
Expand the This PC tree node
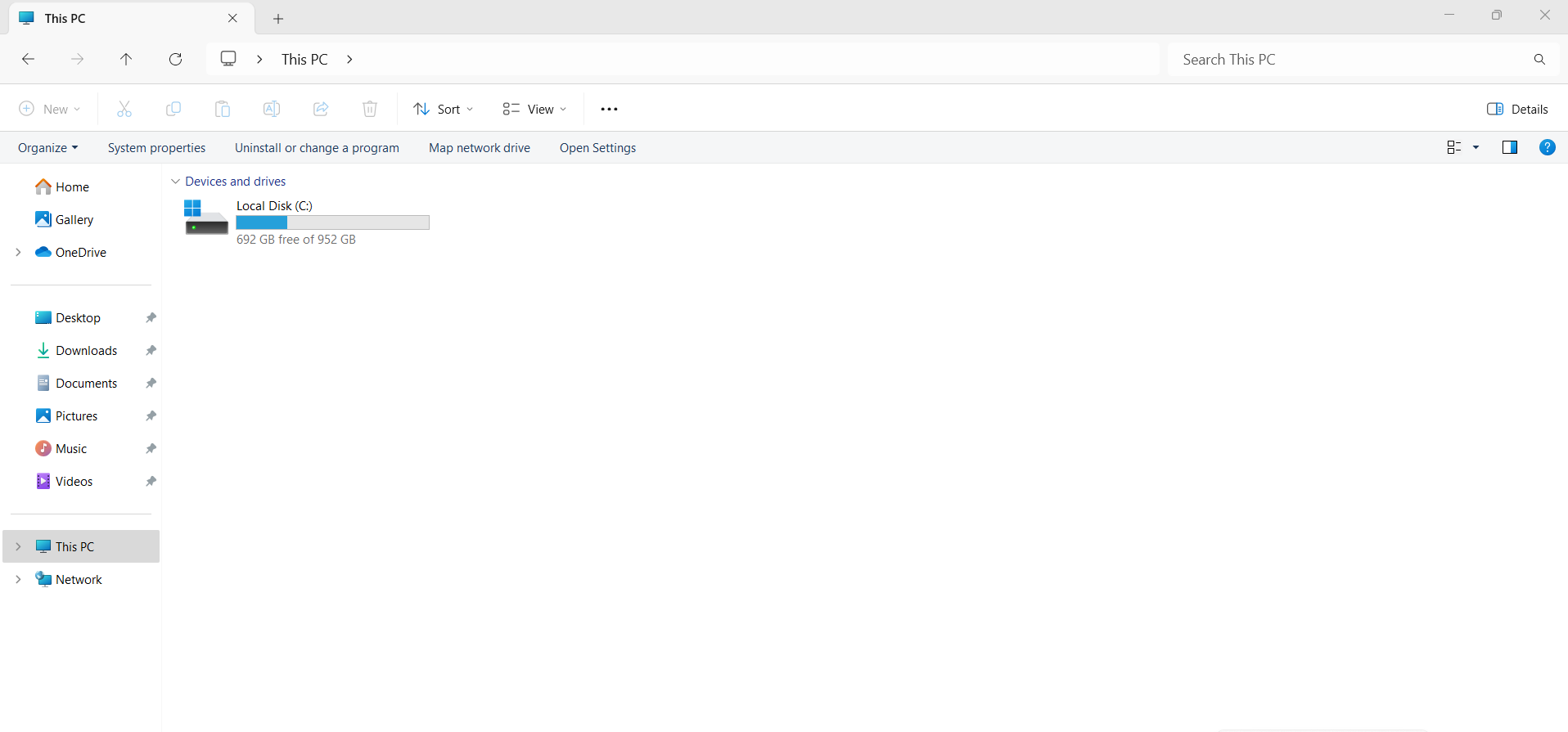click(18, 546)
